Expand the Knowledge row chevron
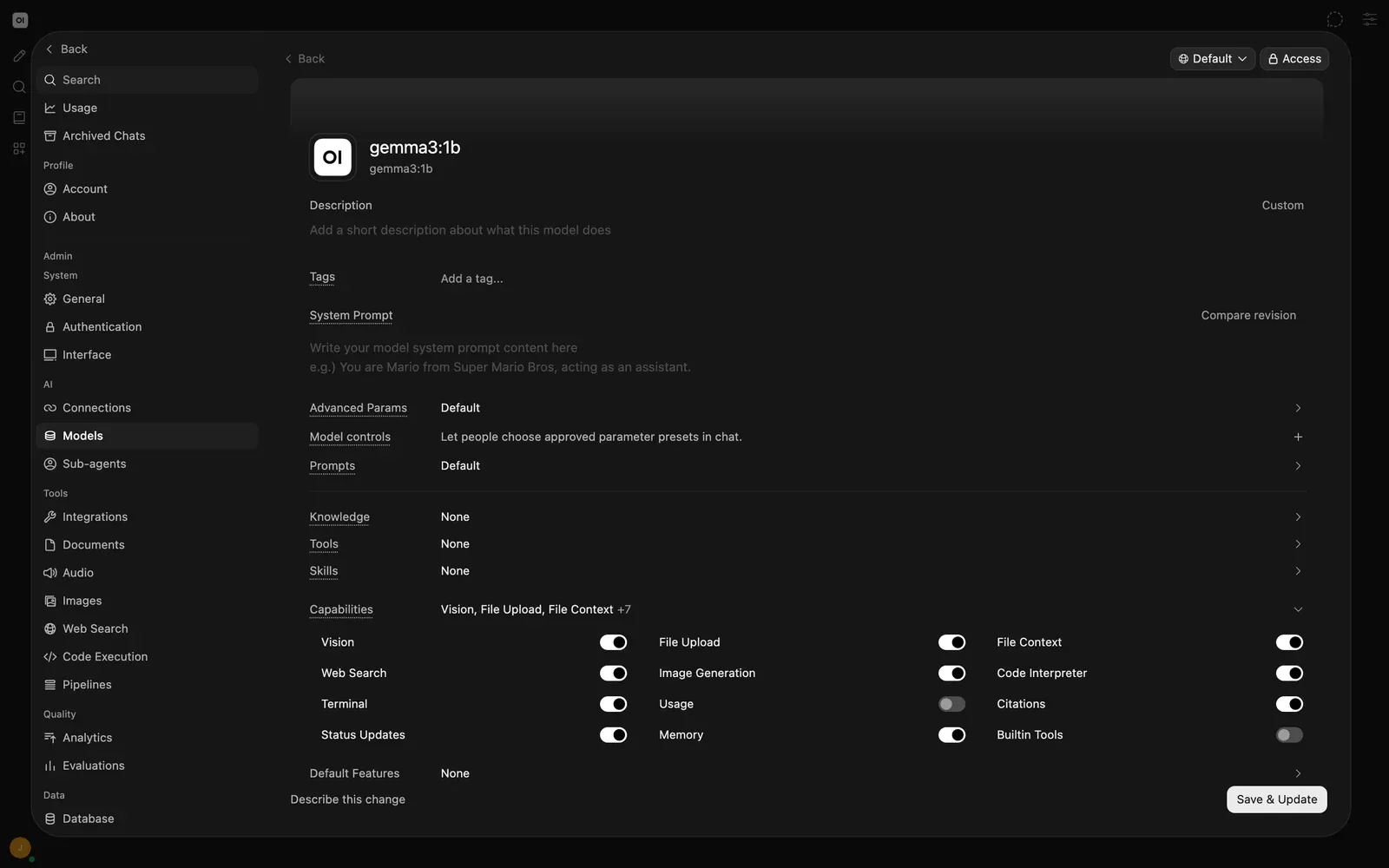Viewport: 1389px width, 868px height. pyautogui.click(x=1298, y=516)
